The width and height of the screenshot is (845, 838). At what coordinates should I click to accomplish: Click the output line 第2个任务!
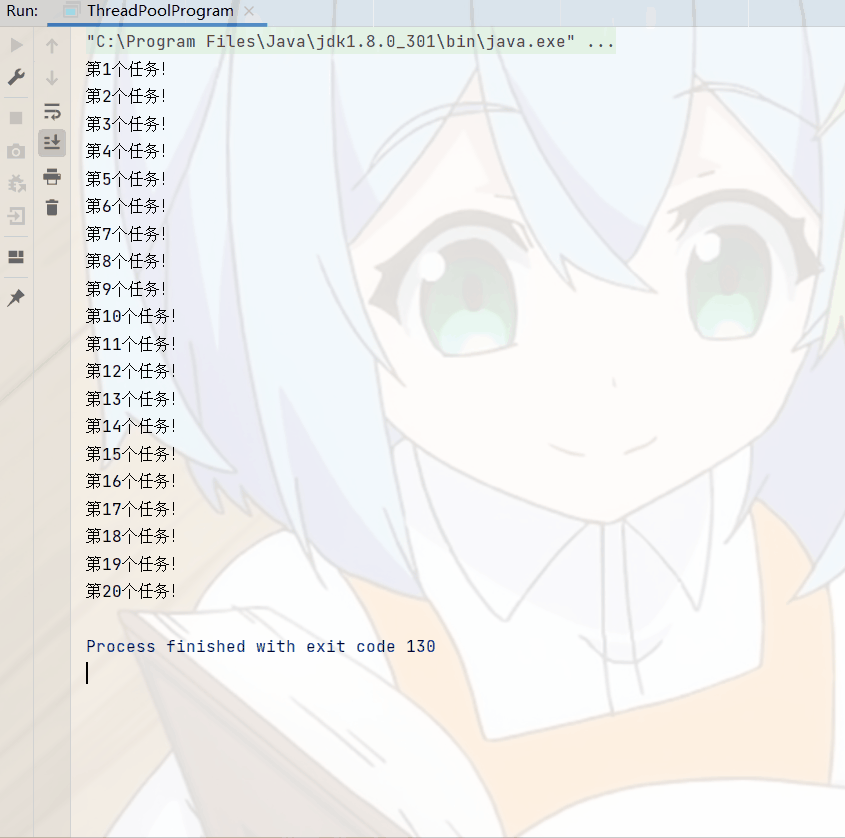click(126, 96)
